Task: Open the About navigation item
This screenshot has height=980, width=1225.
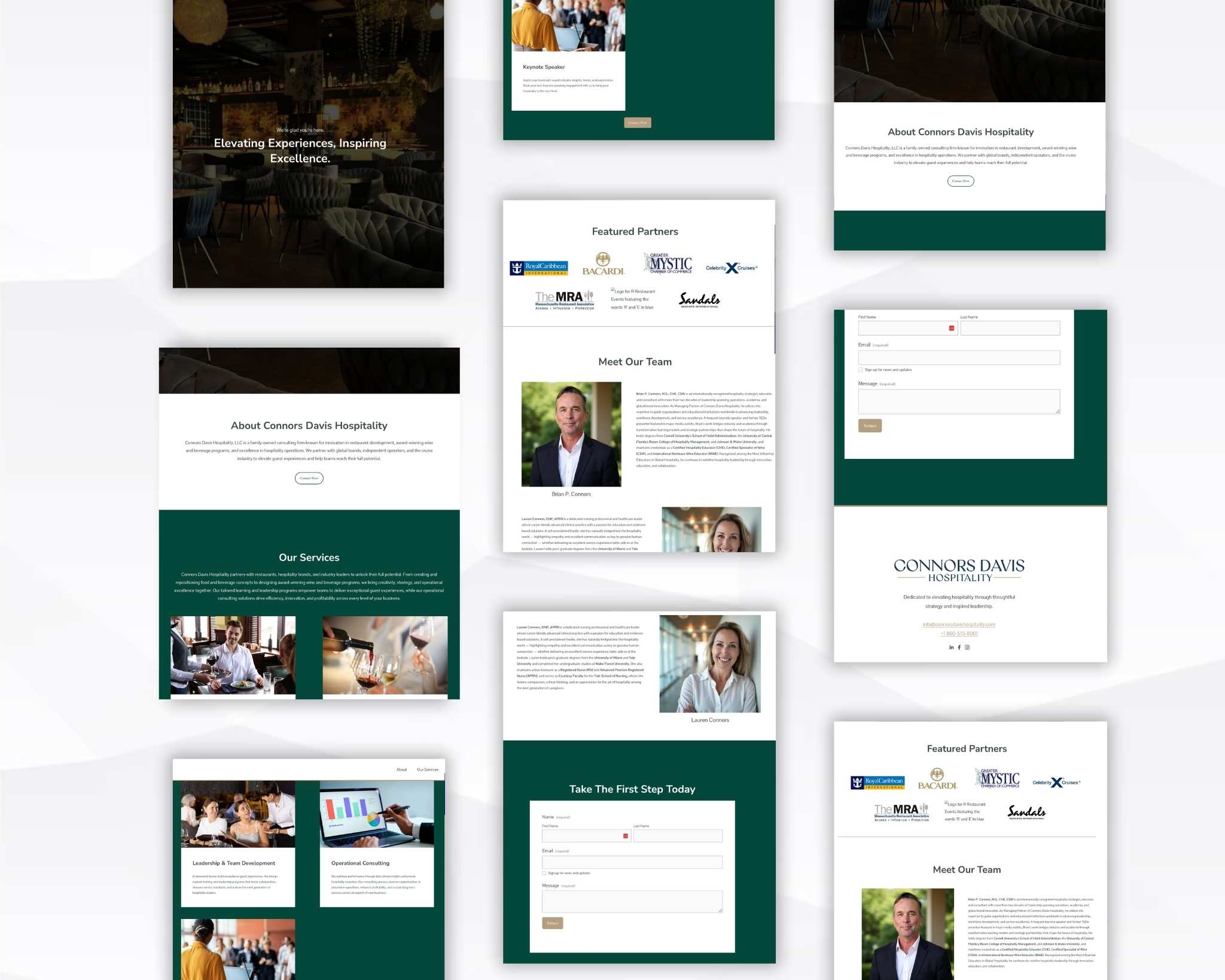Action: point(401,769)
